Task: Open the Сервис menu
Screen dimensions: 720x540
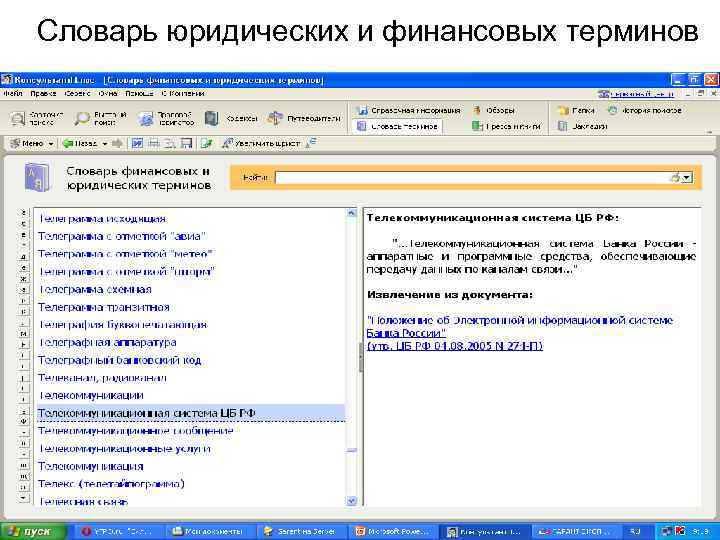Action: coord(77,94)
